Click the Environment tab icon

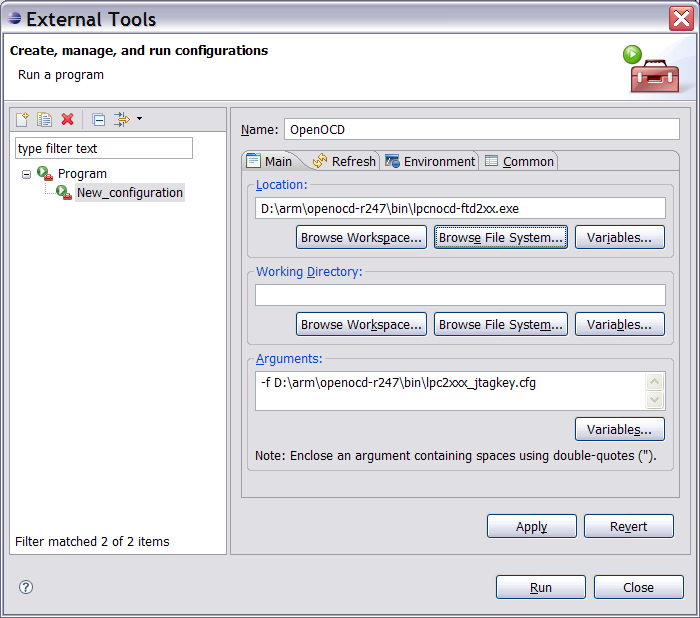(x=392, y=161)
